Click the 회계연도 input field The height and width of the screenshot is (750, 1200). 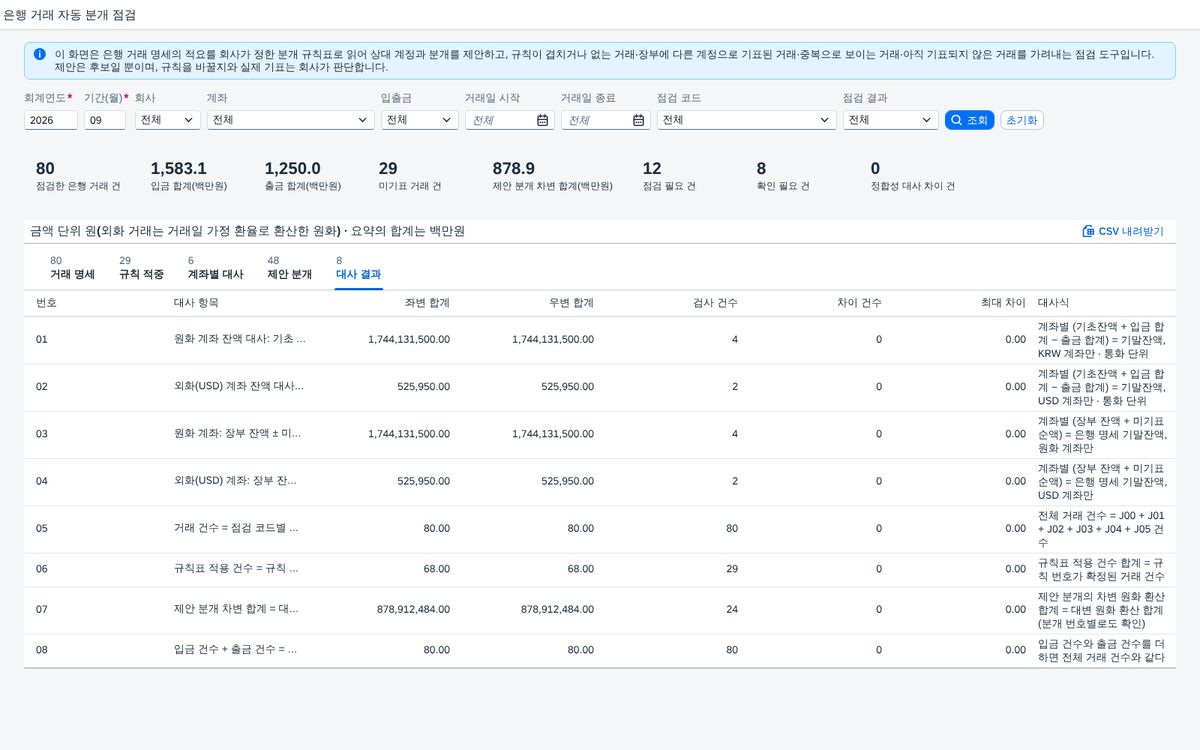point(51,120)
